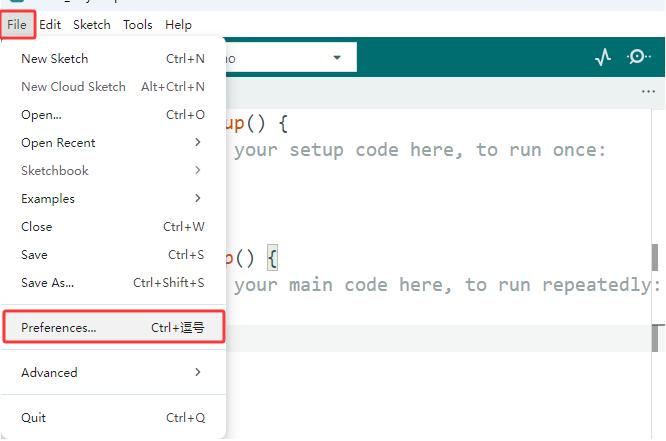Expand the Sketchbook submenu
This screenshot has width=666, height=441.
113,171
